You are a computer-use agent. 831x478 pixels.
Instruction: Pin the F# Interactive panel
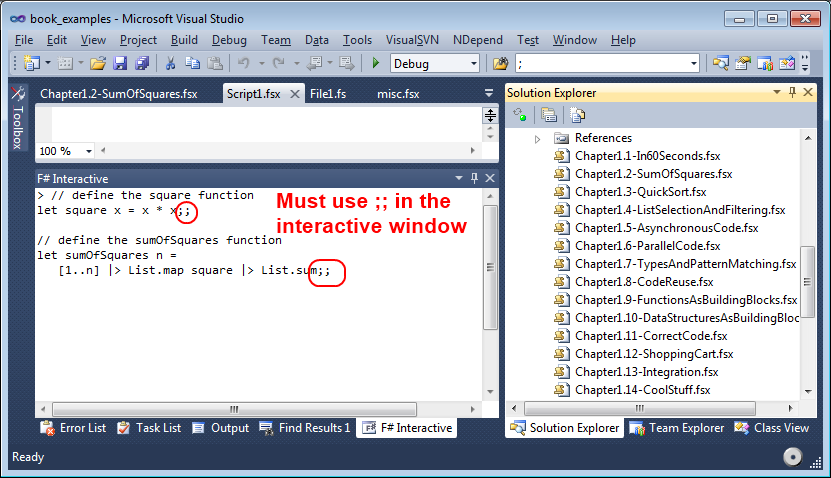(x=474, y=178)
